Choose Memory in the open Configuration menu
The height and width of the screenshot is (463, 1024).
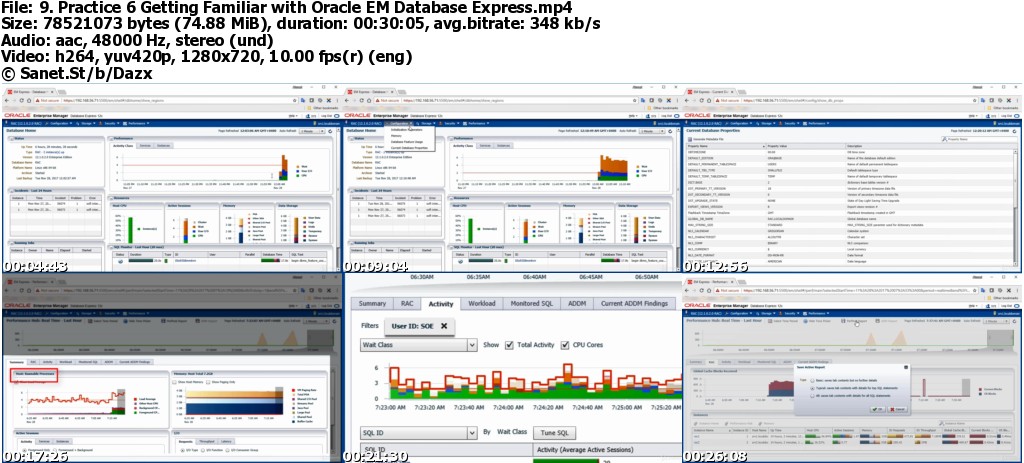pos(396,136)
